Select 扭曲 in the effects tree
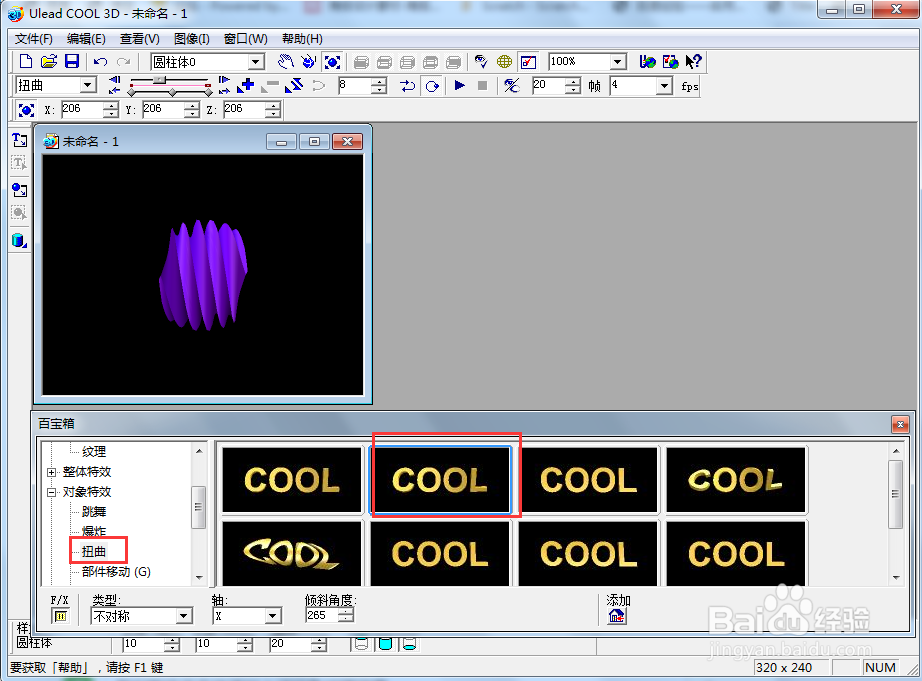This screenshot has width=922, height=681. click(94, 552)
